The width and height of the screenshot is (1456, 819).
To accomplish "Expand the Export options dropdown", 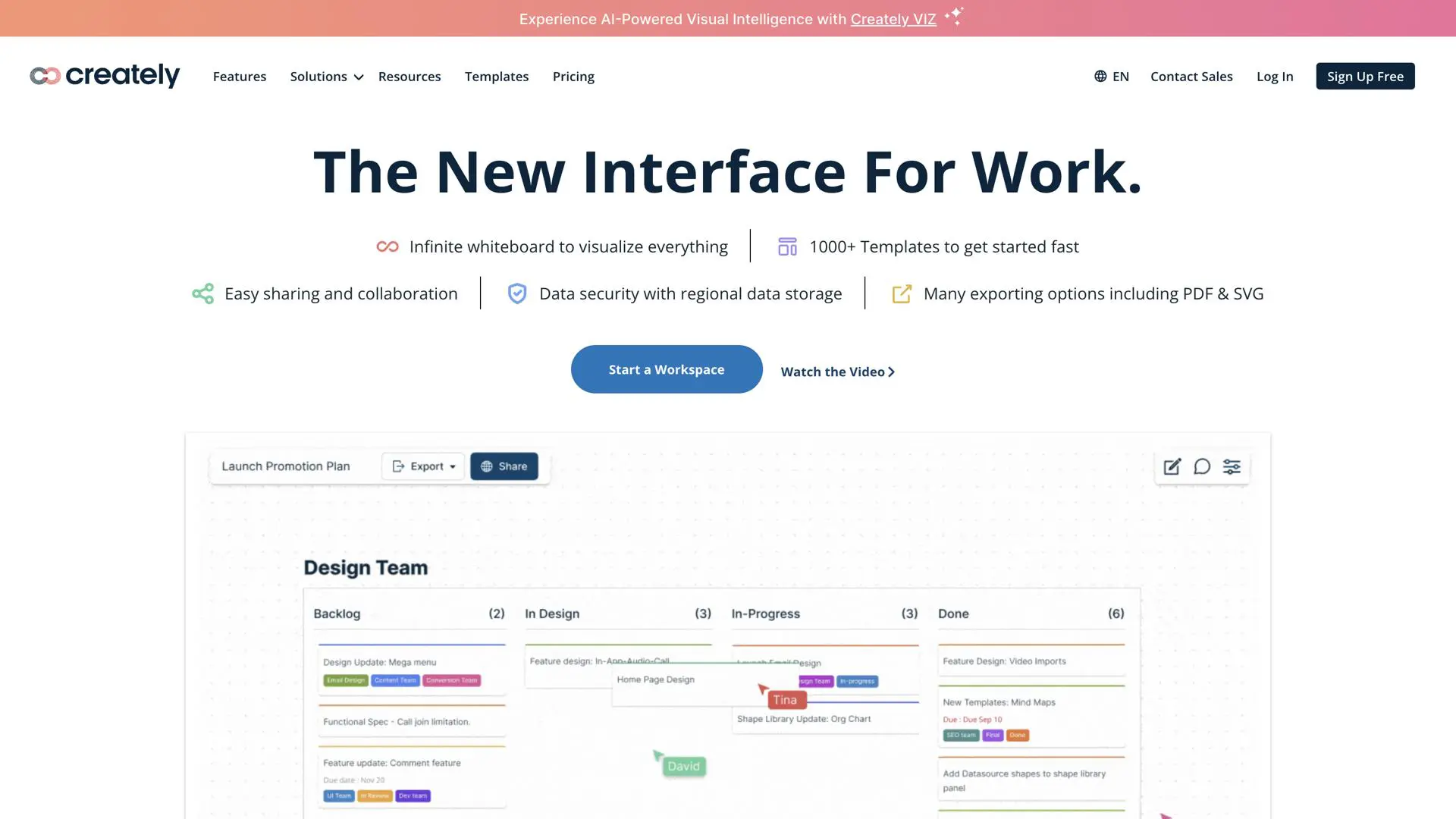I will [421, 466].
